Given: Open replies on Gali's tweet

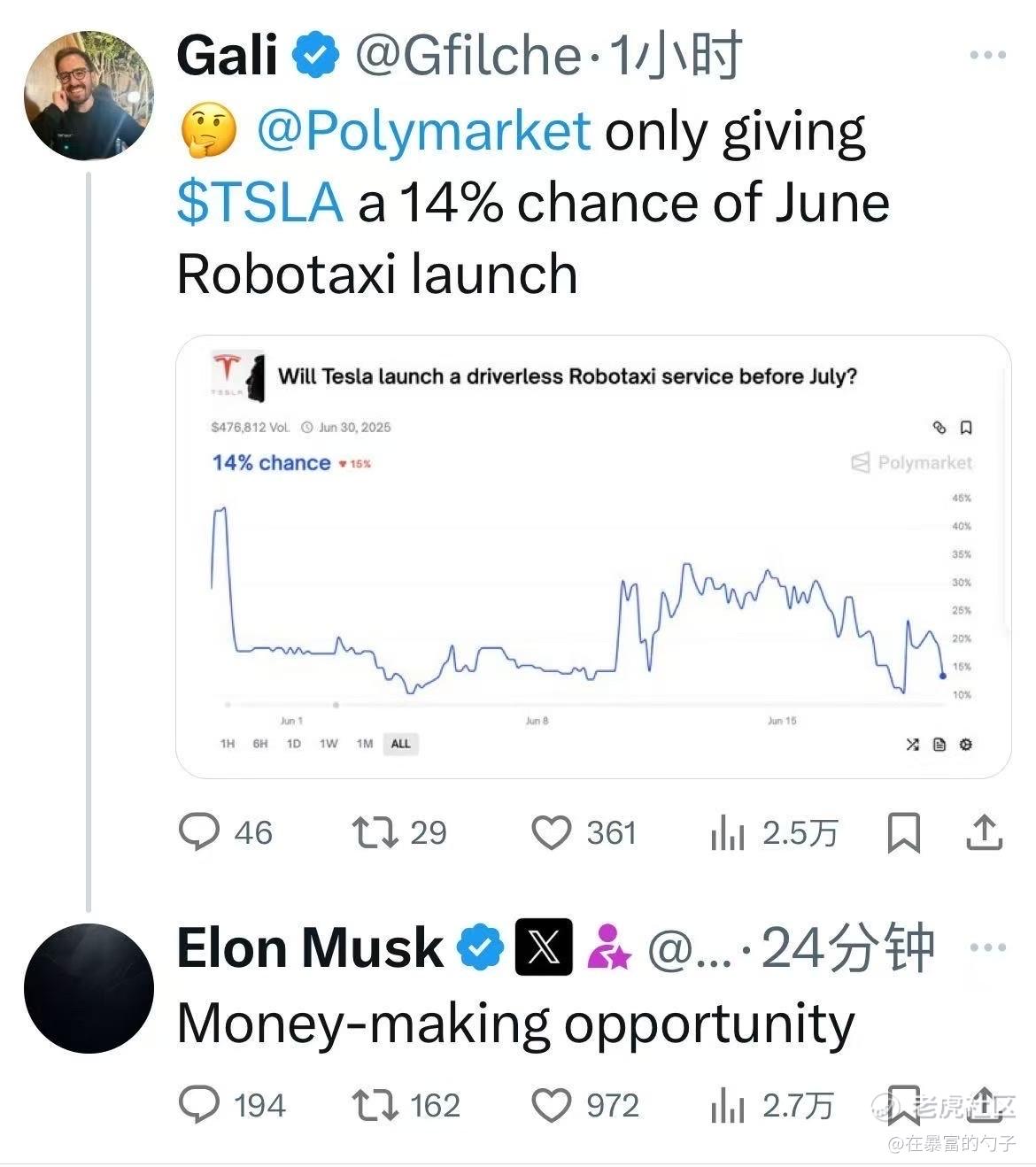Looking at the screenshot, I should click(x=199, y=833).
